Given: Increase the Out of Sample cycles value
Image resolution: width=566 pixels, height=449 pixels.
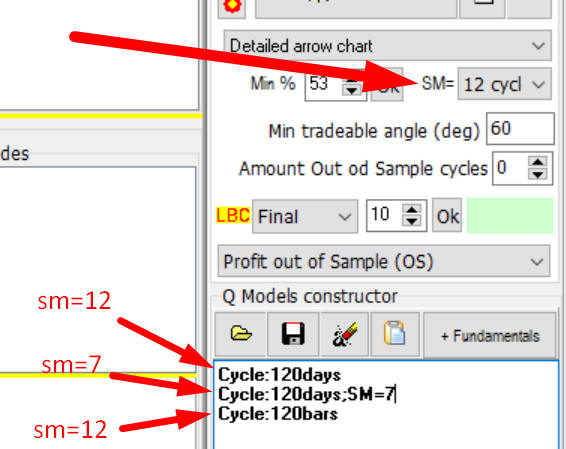Looking at the screenshot, I should [x=538, y=162].
